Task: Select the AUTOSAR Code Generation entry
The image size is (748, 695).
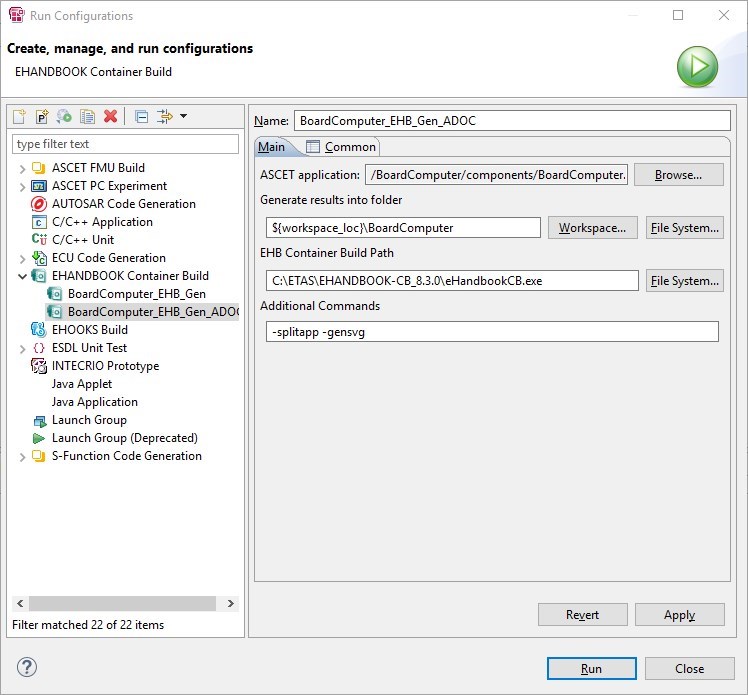Action: click(124, 204)
